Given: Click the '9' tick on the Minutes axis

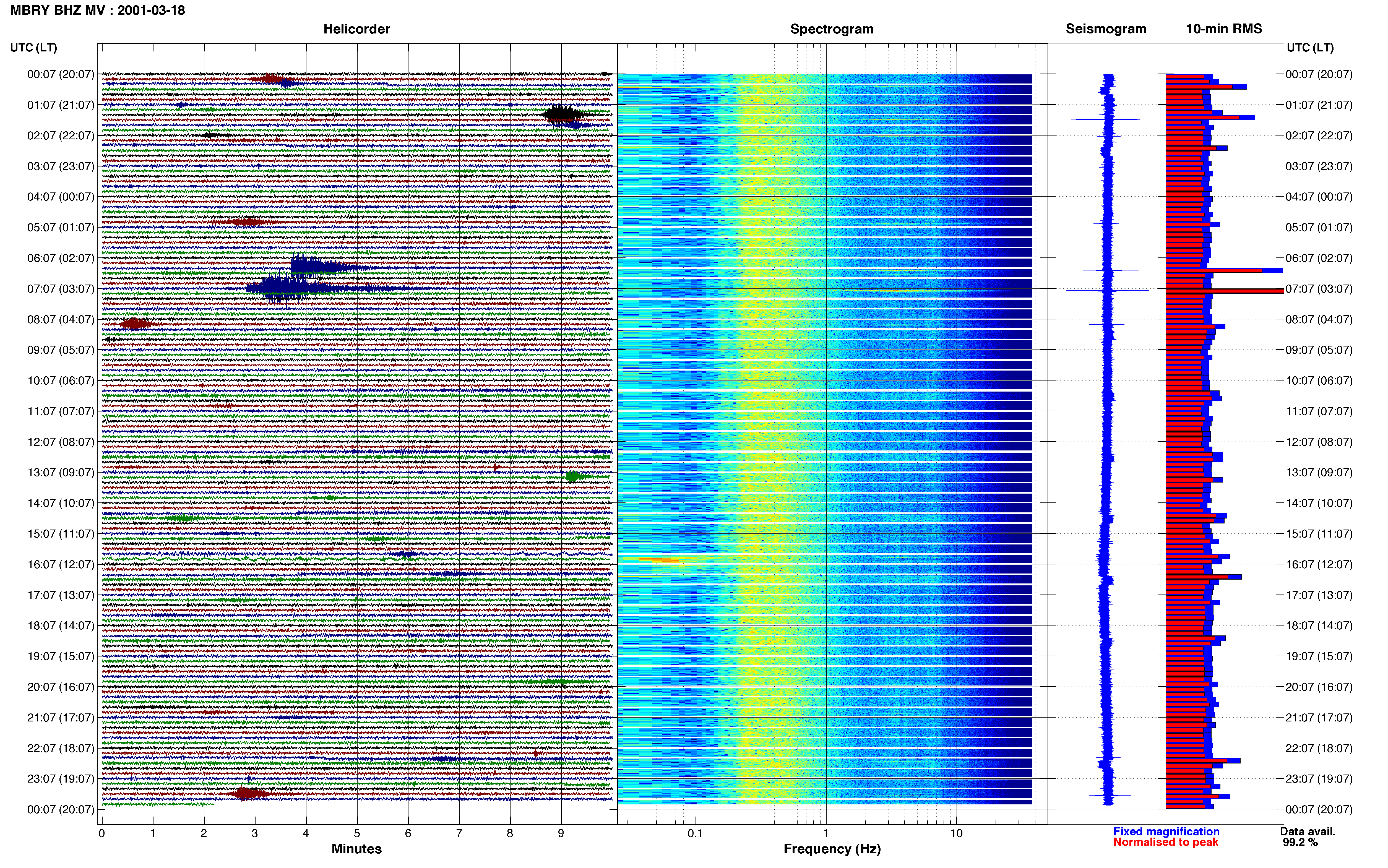Looking at the screenshot, I should pyautogui.click(x=561, y=833).
